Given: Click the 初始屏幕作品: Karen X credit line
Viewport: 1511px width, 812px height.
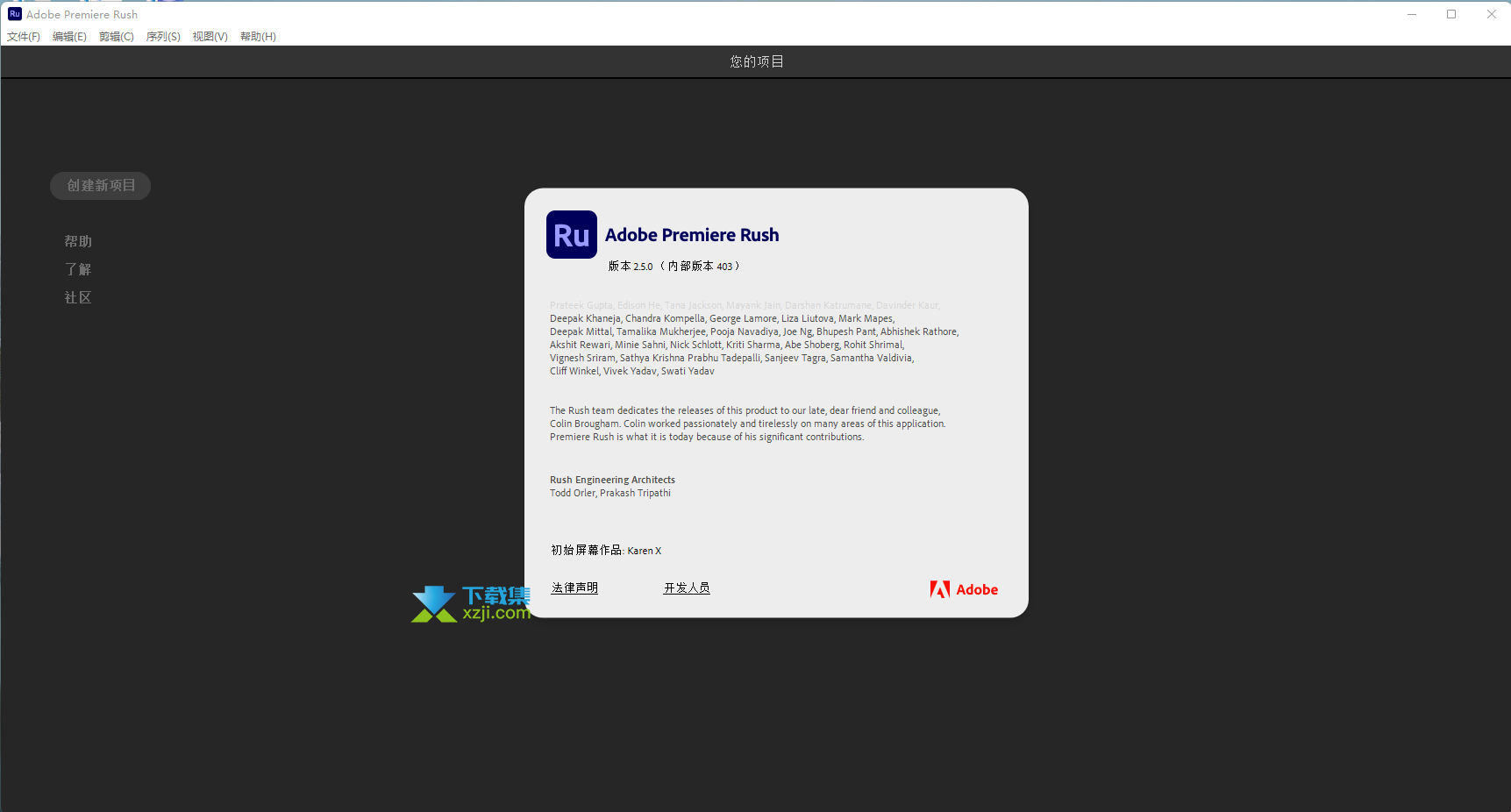Looking at the screenshot, I should (606, 551).
